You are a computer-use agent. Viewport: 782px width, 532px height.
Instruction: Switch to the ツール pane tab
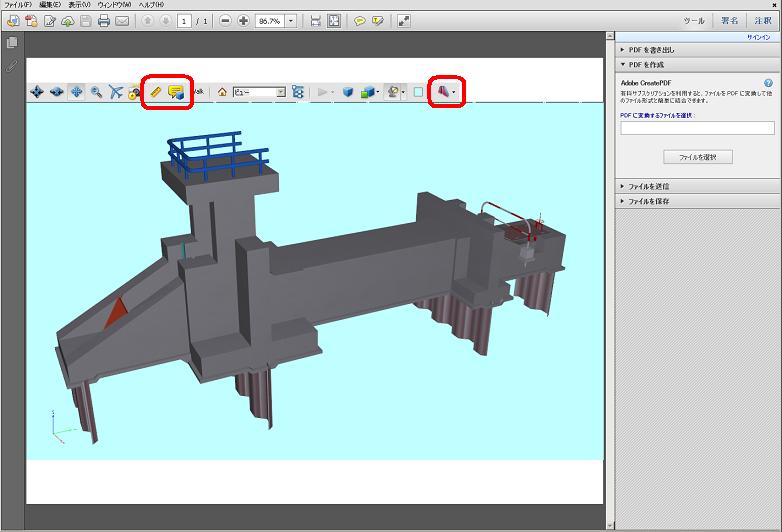click(694, 21)
